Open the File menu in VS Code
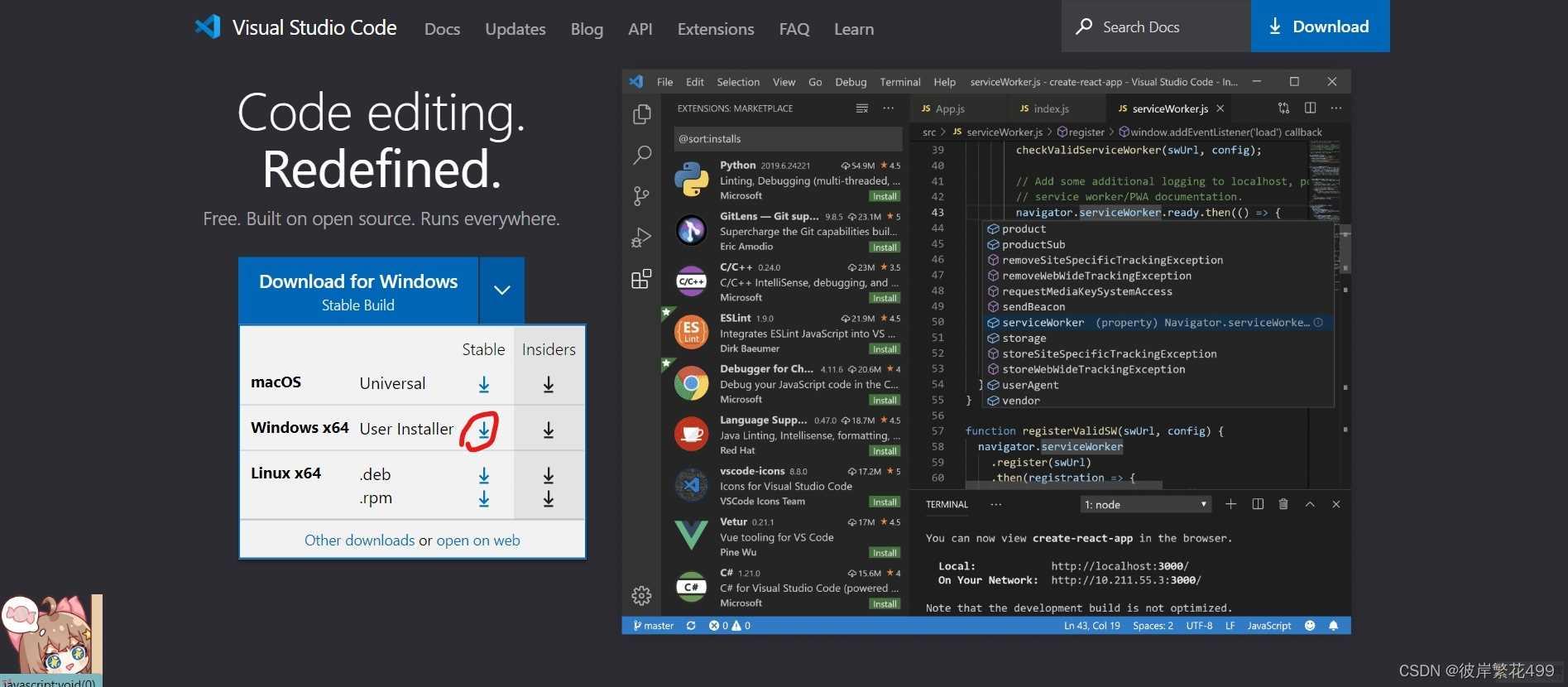The image size is (1568, 687). pos(664,82)
